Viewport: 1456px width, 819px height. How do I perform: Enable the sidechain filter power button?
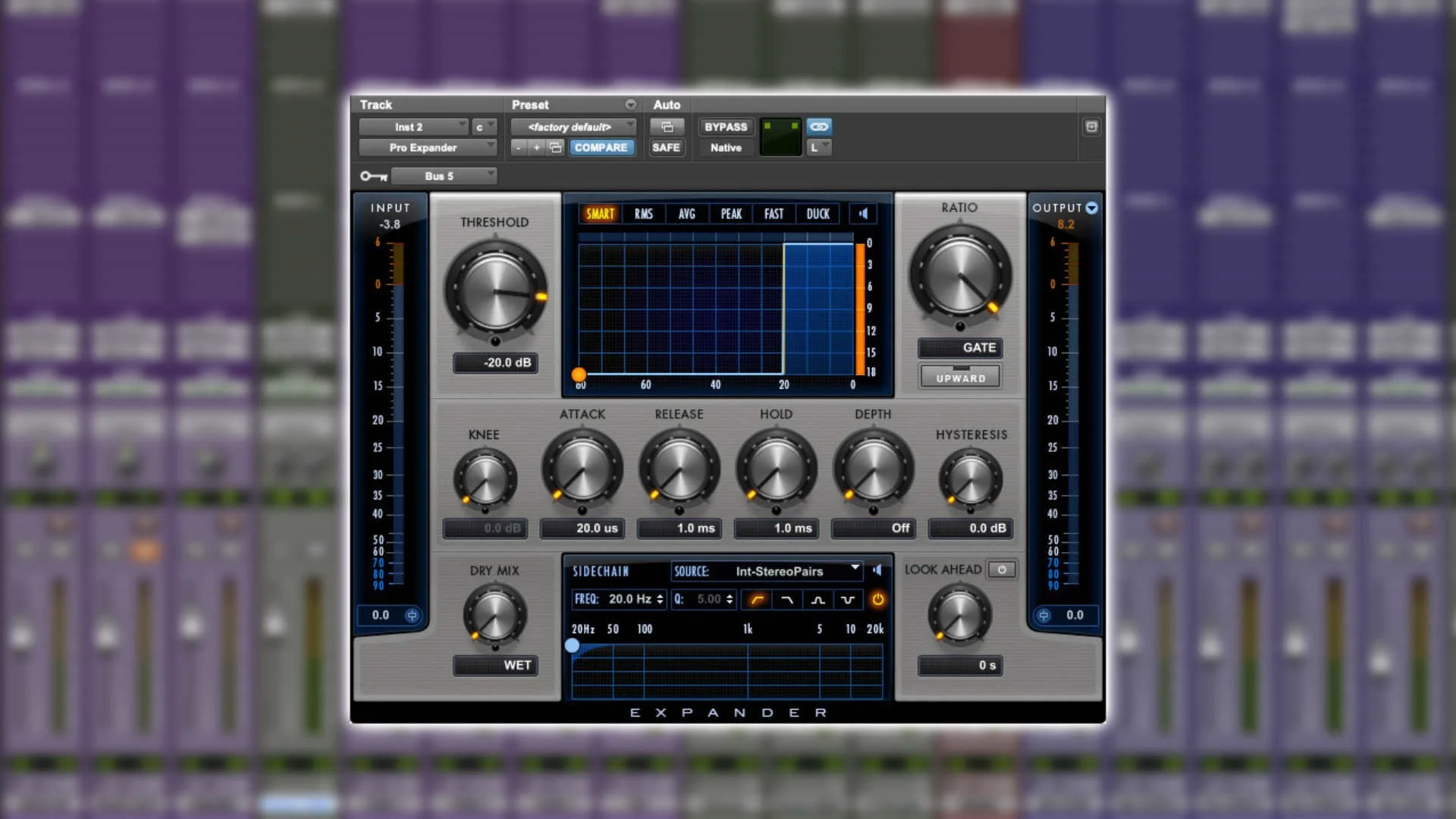point(879,599)
